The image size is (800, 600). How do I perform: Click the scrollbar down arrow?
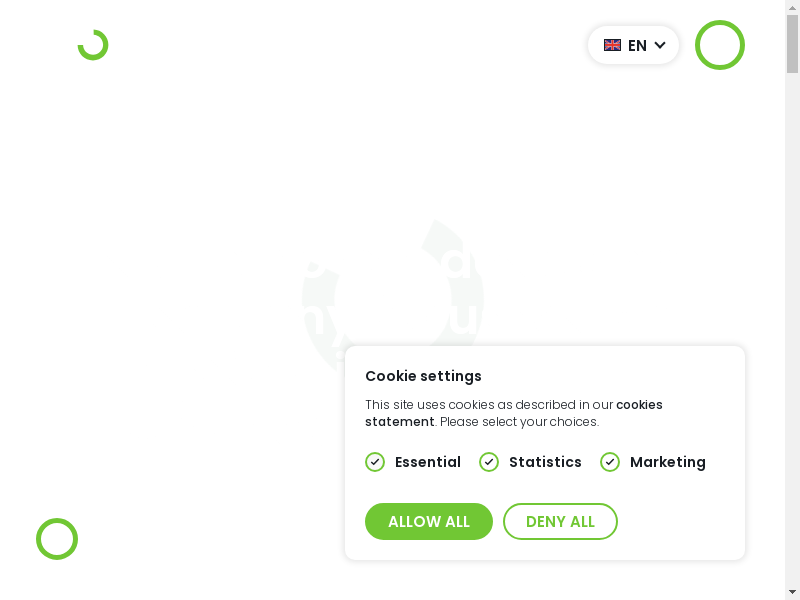(792, 591)
